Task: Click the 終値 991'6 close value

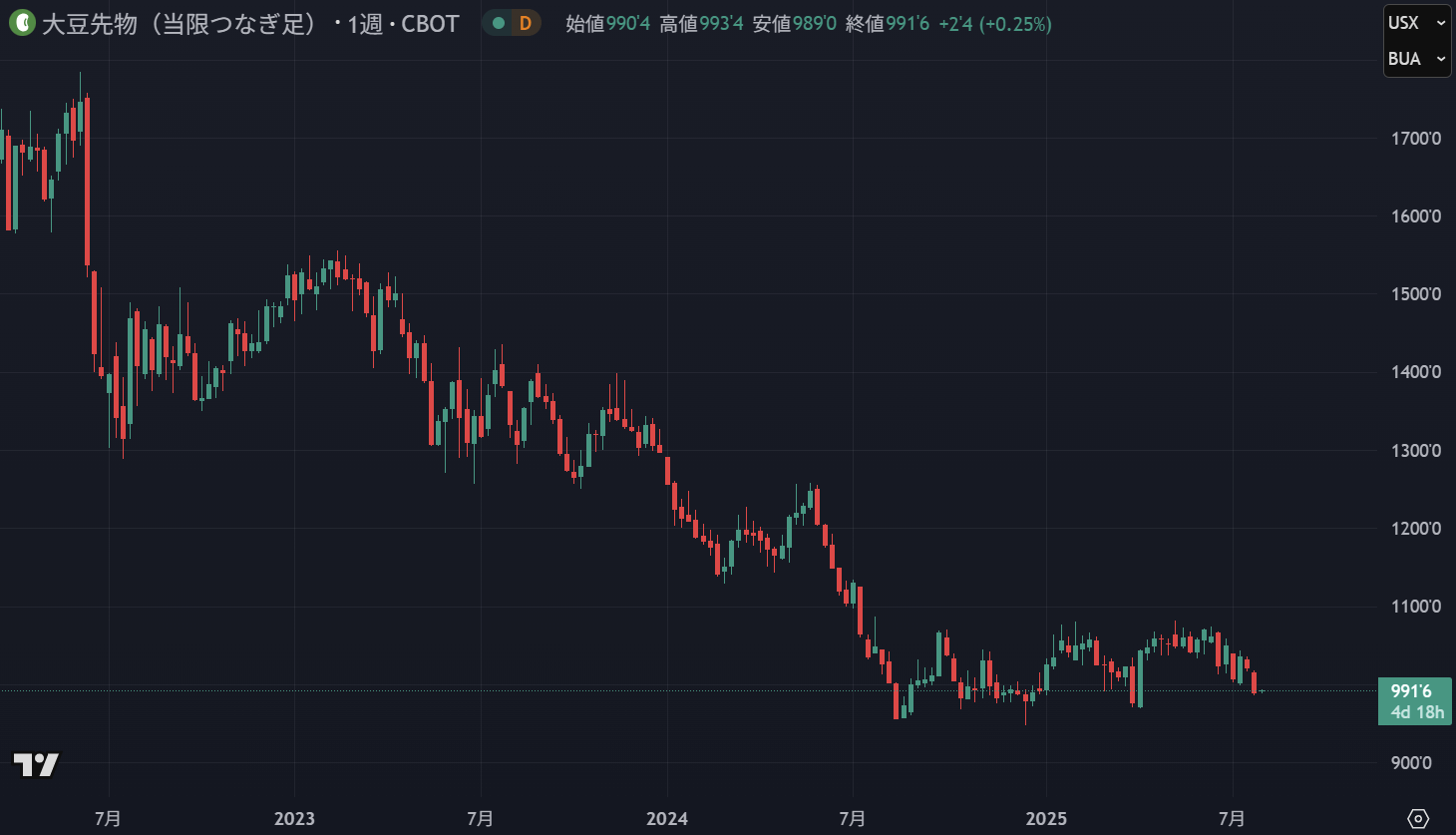Action: click(x=888, y=24)
